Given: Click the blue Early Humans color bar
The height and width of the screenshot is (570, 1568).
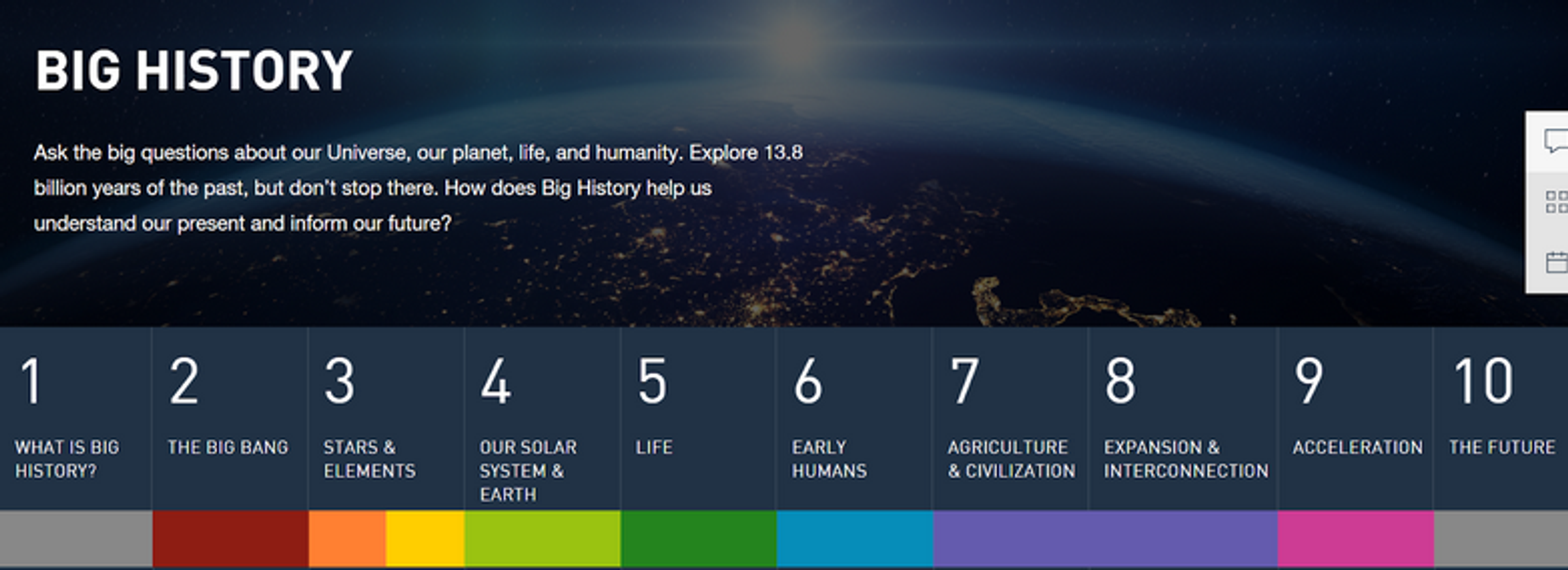Looking at the screenshot, I should (x=855, y=539).
